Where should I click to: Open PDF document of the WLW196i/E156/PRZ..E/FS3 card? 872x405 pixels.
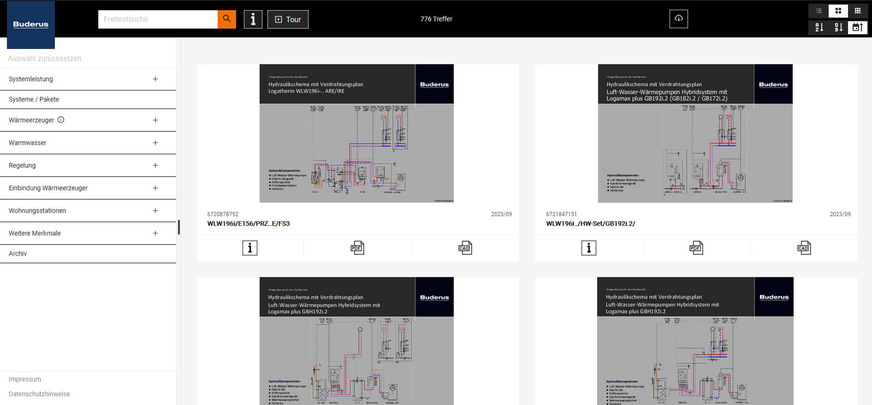[357, 247]
